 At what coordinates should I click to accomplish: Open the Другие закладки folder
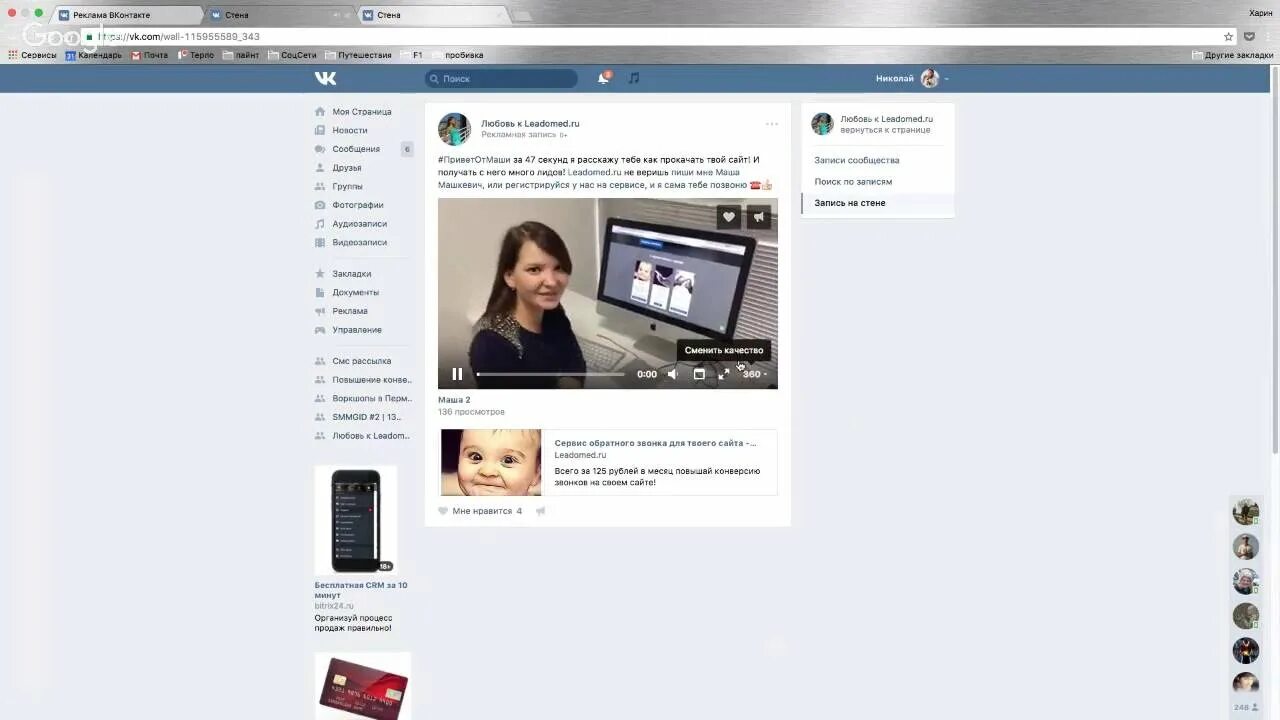pyautogui.click(x=1233, y=55)
